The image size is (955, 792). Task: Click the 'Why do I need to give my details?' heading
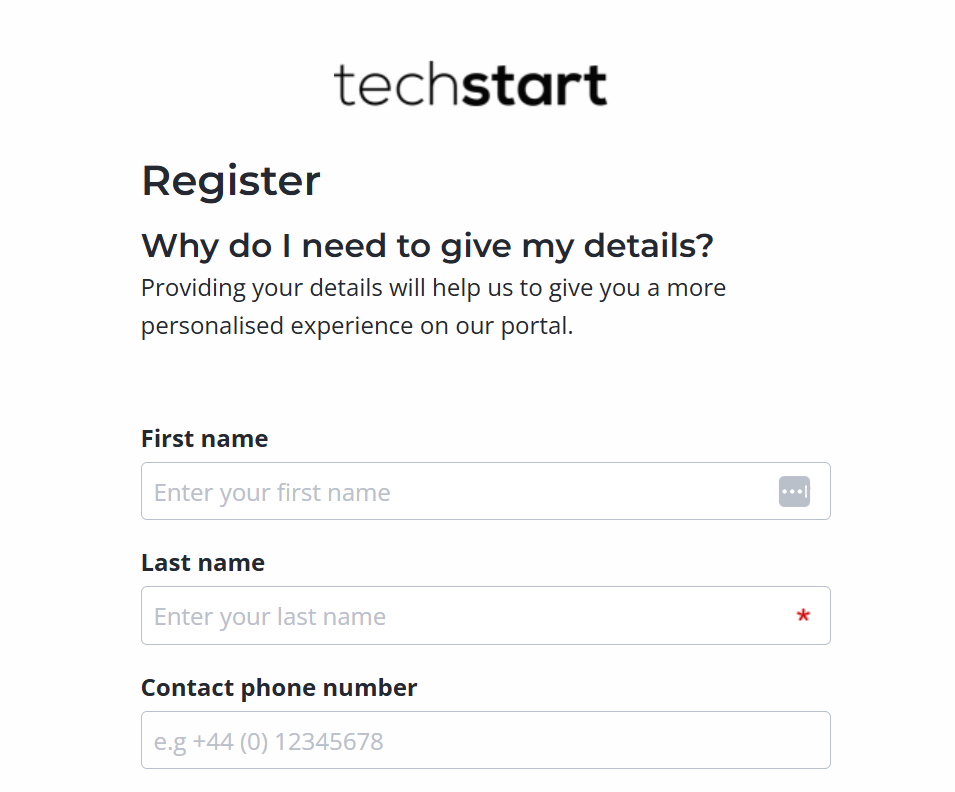tap(427, 245)
